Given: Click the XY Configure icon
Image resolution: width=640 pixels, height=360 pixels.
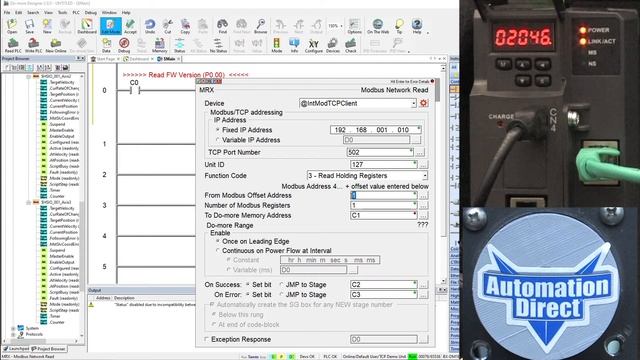Looking at the screenshot, I should pyautogui.click(x=313, y=45).
